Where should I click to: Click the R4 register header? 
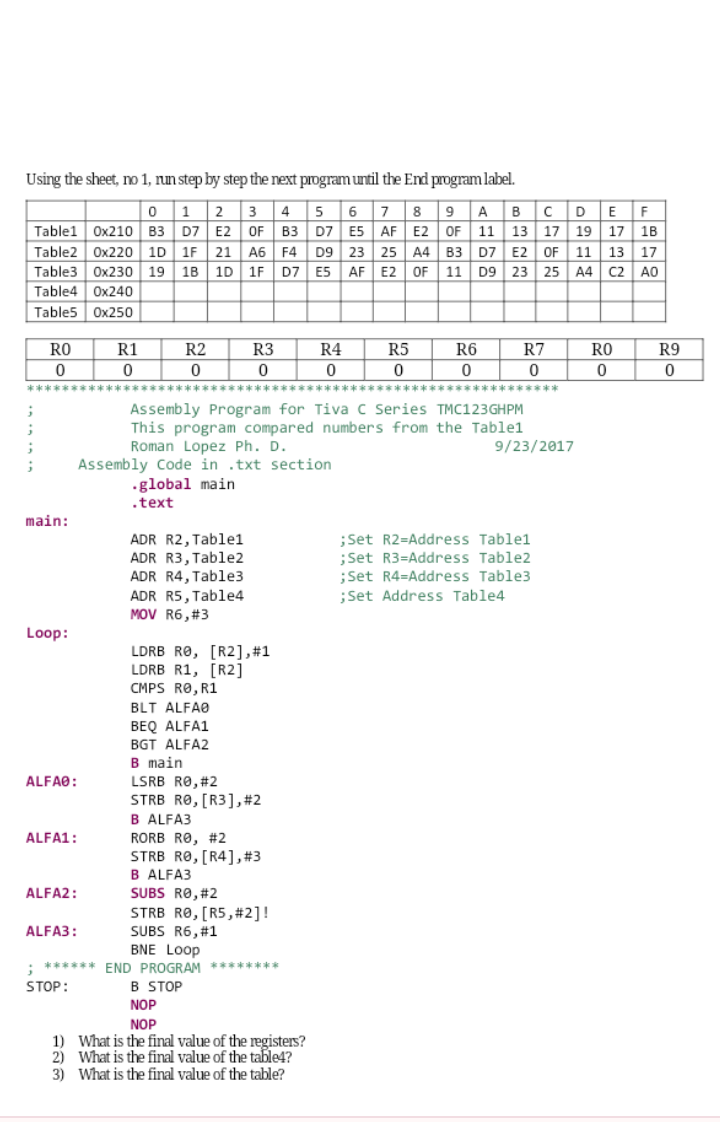(x=331, y=349)
